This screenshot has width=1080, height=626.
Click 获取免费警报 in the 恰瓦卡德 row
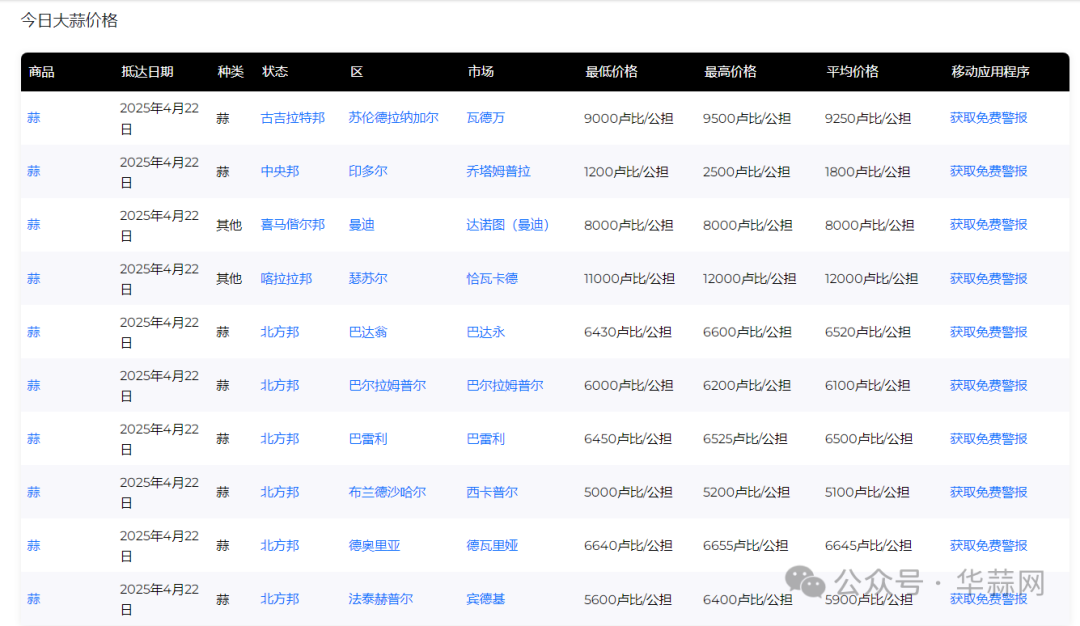pyautogui.click(x=988, y=278)
